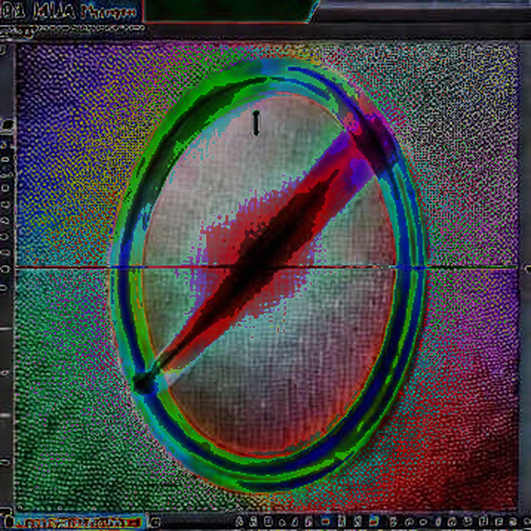Click the menu text row below the title
Viewport: 531px width, 531px height.
[x=72, y=30]
